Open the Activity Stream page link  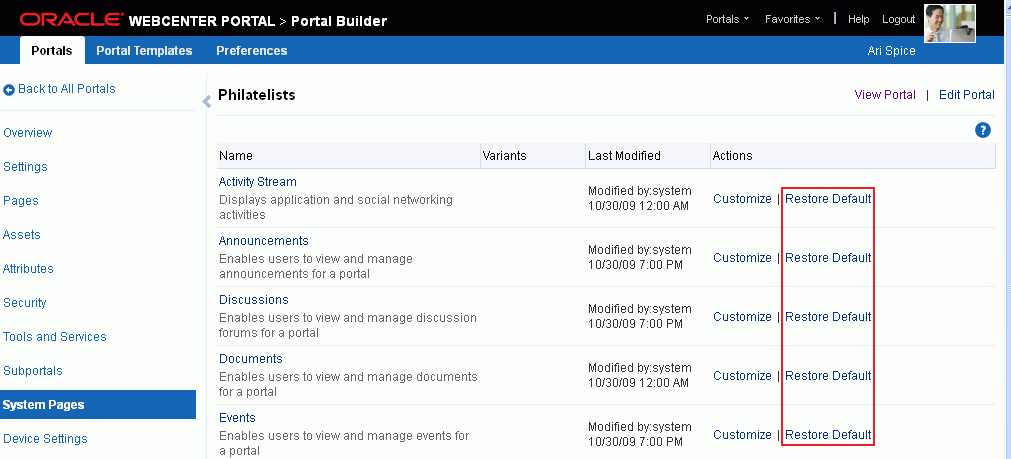coord(257,182)
